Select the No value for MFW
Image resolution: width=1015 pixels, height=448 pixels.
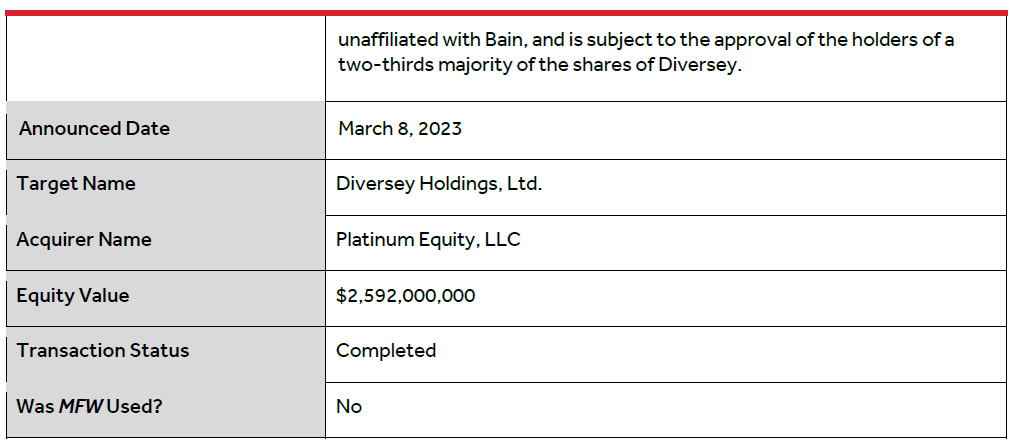[x=349, y=407]
